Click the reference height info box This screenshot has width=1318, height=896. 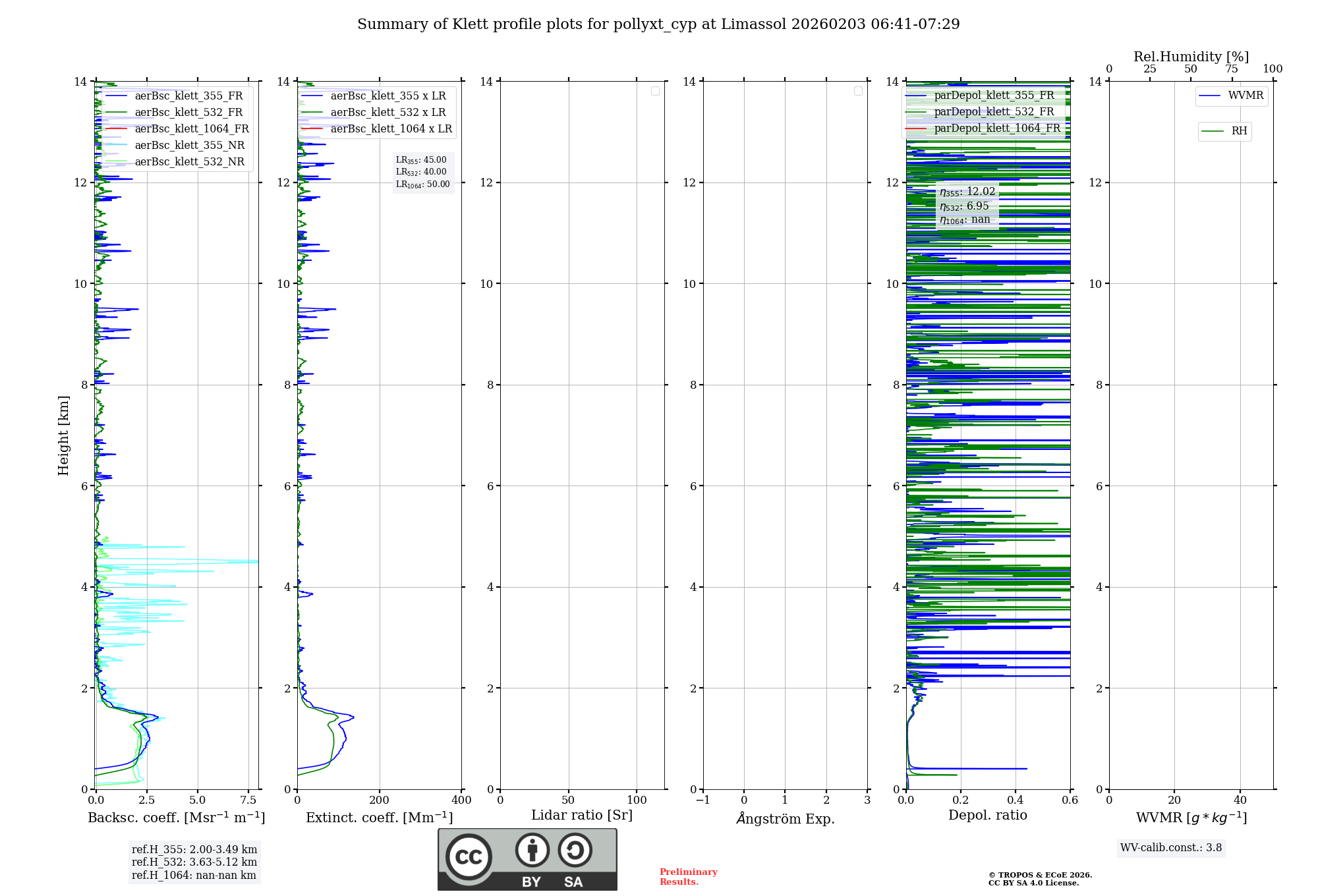pyautogui.click(x=194, y=862)
